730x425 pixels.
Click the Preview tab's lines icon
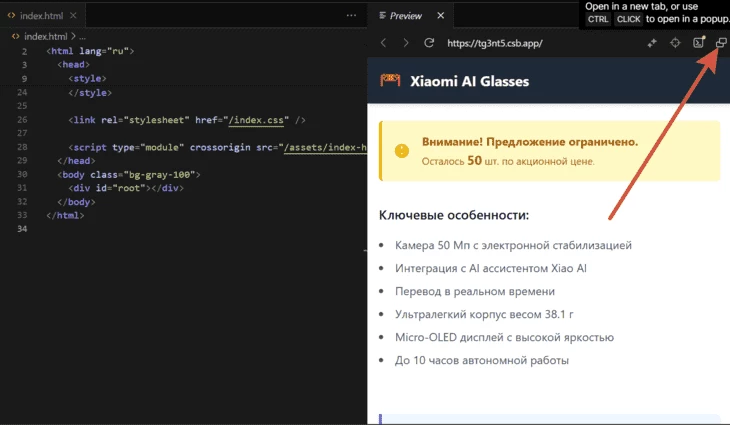[382, 15]
